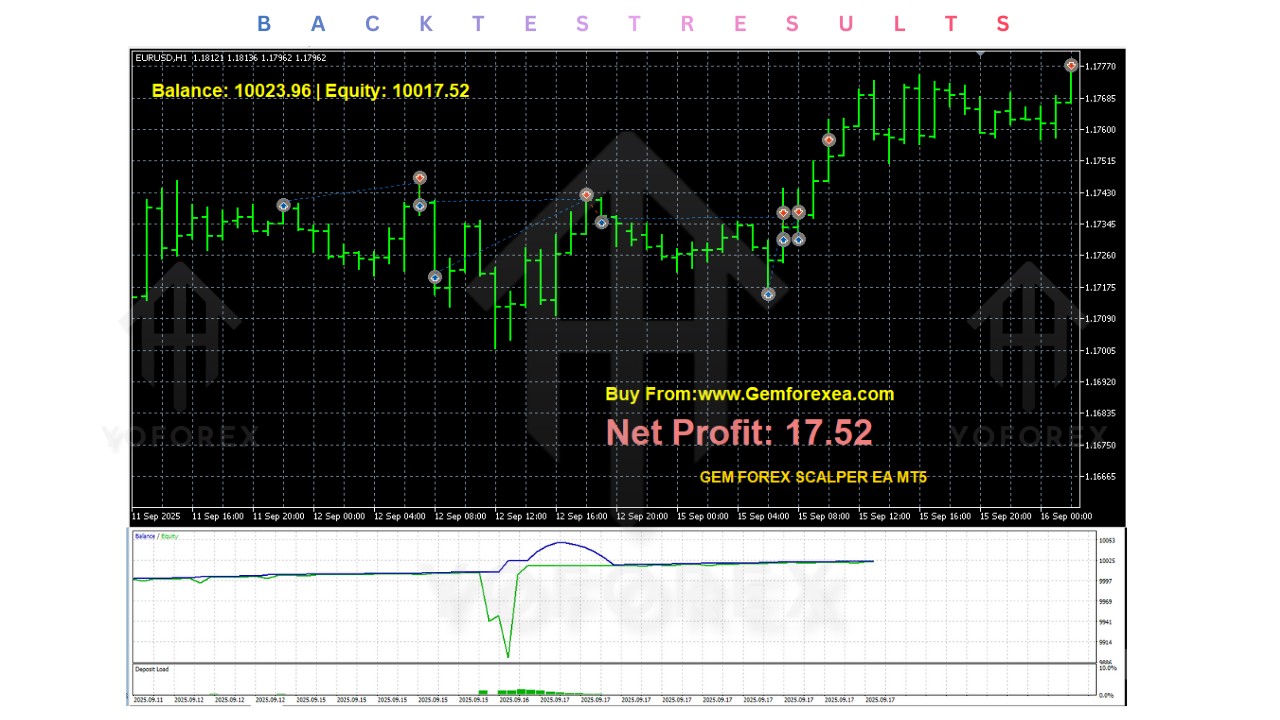Click the green deposit load bar near 2025.09.16
Image resolution: width=1280 pixels, height=720 pixels.
520,690
